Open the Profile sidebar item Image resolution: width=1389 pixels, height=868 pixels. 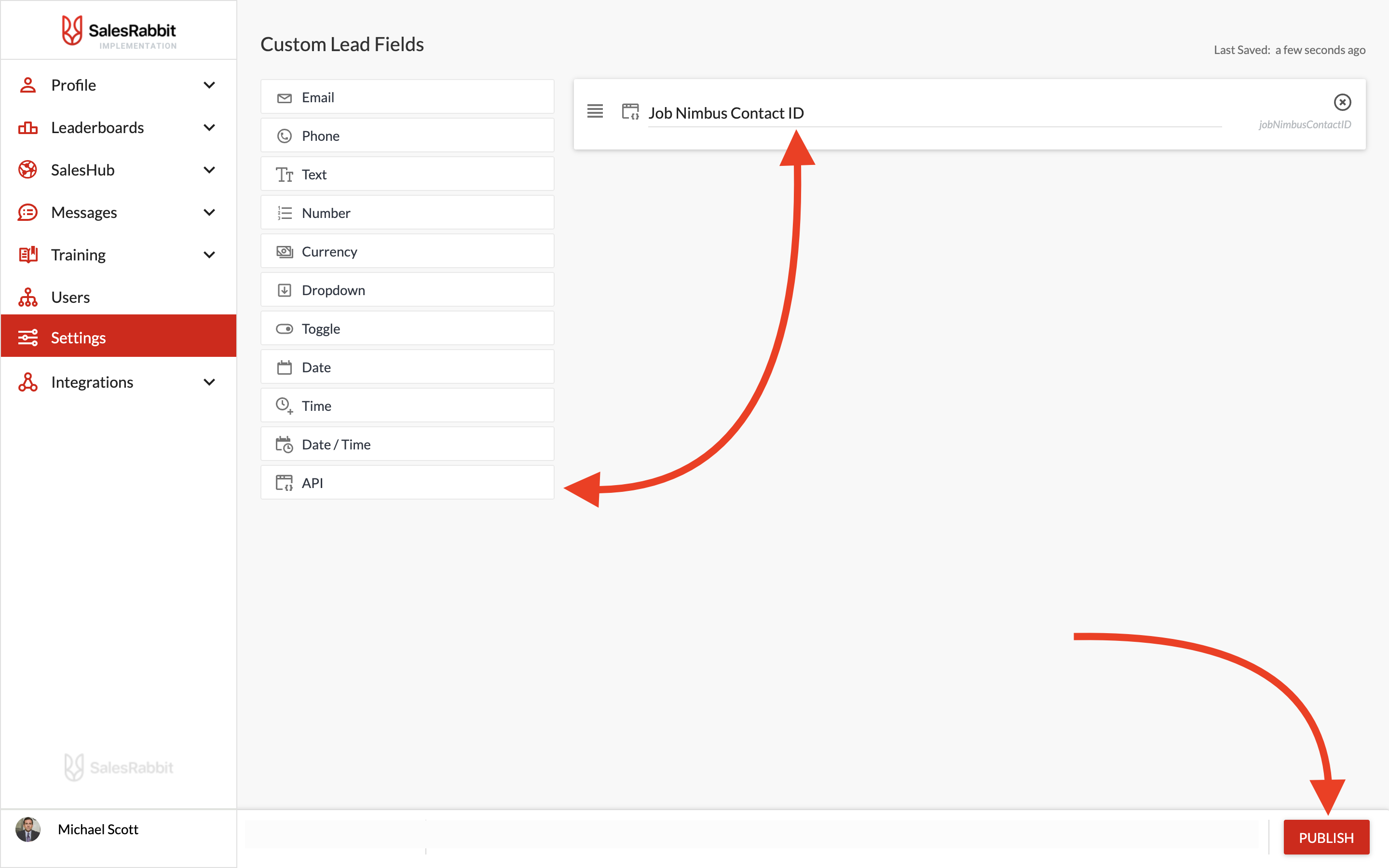119,85
